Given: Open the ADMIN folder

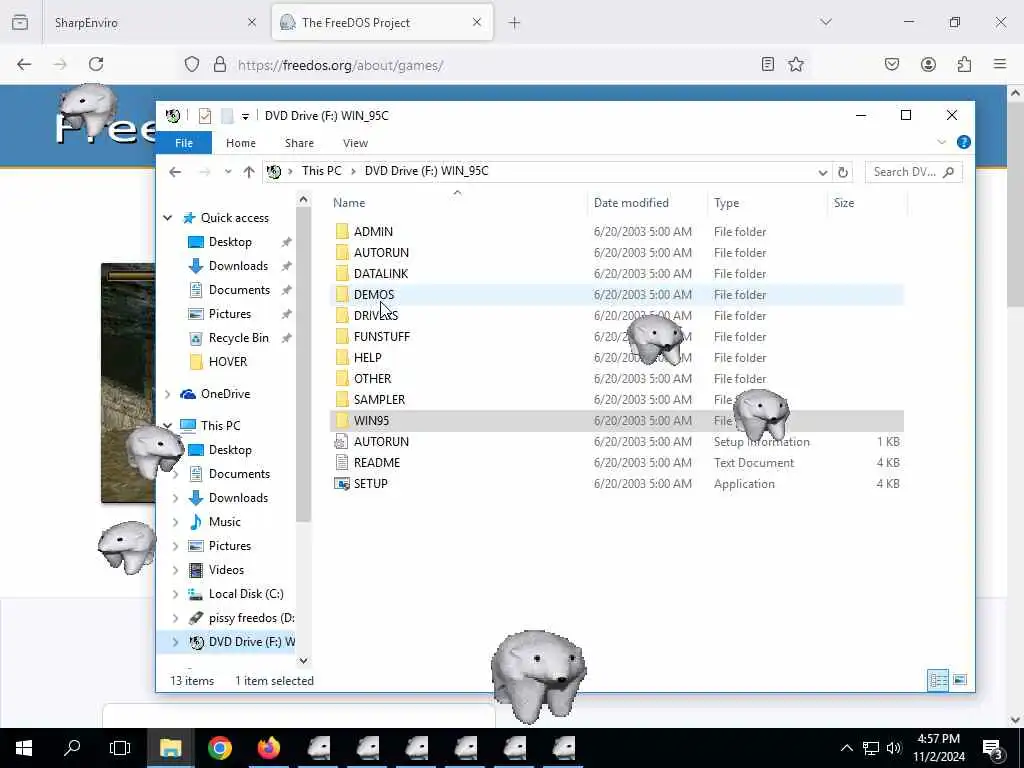Looking at the screenshot, I should (373, 232).
